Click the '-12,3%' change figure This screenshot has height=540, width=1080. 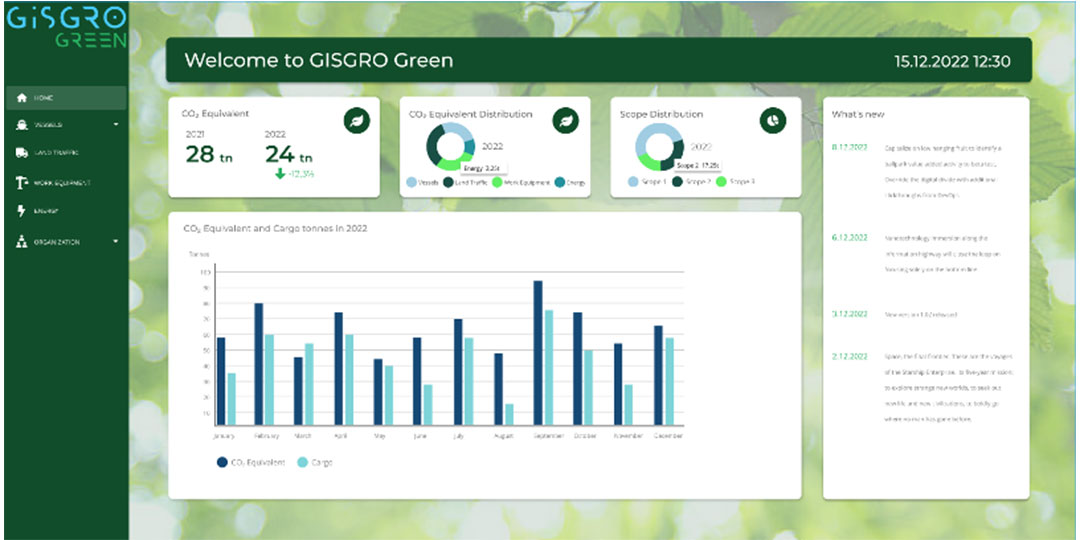(x=302, y=174)
